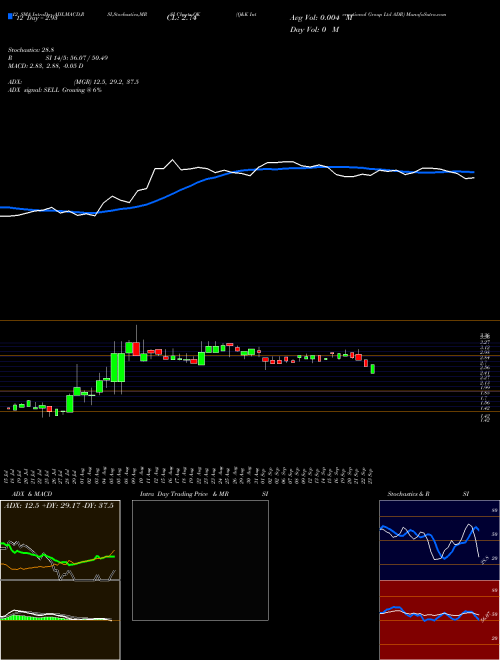The height and width of the screenshot is (660, 500).
Task: Click the RSI 14/5 36.07 / 59.49 line
Action: [58, 58]
